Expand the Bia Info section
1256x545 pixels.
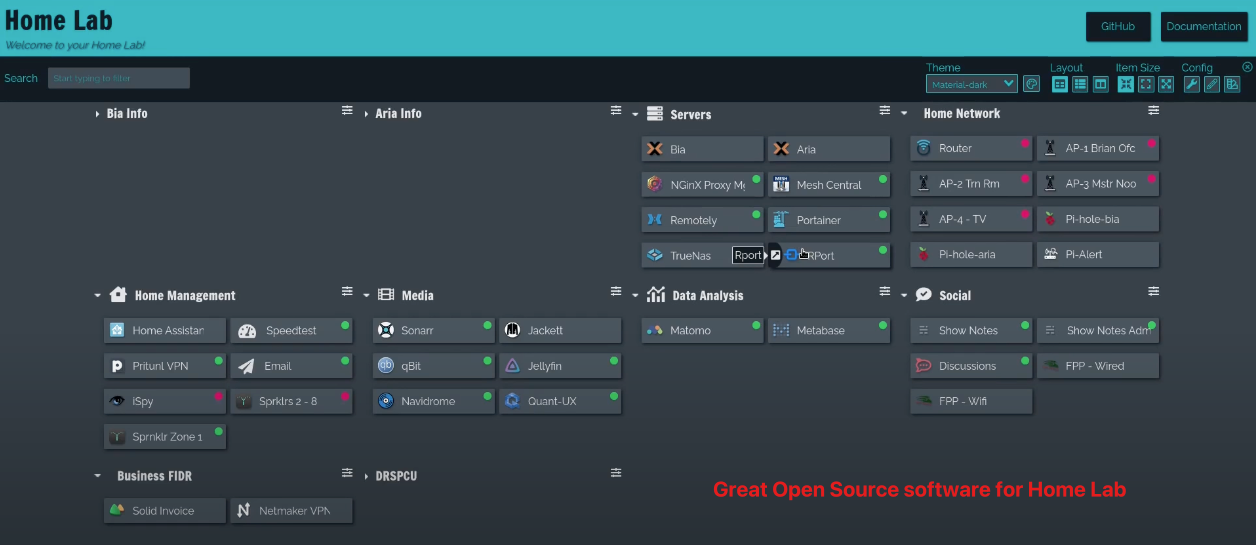(x=97, y=114)
